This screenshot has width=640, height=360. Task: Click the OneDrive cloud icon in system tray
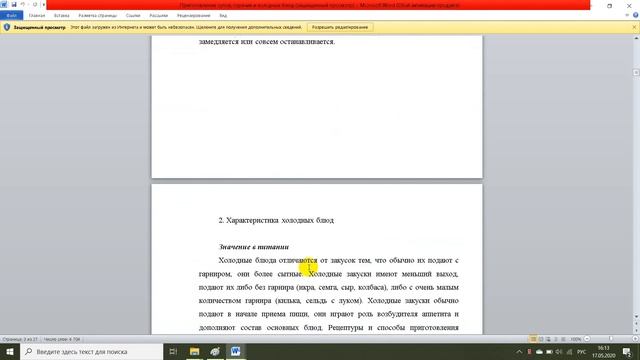pyautogui.click(x=539, y=351)
